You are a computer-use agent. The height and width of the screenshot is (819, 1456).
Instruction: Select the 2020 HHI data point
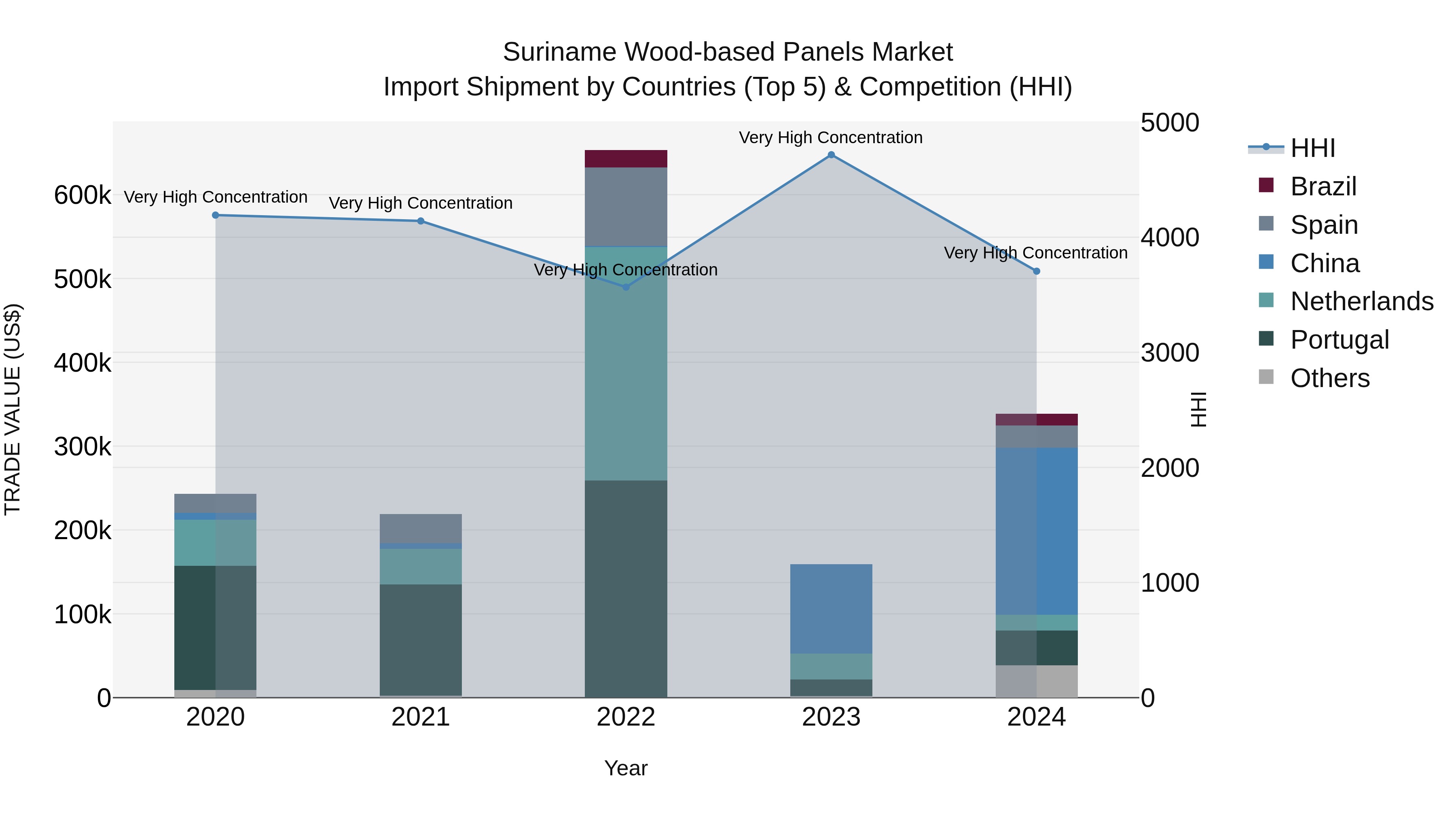point(215,215)
